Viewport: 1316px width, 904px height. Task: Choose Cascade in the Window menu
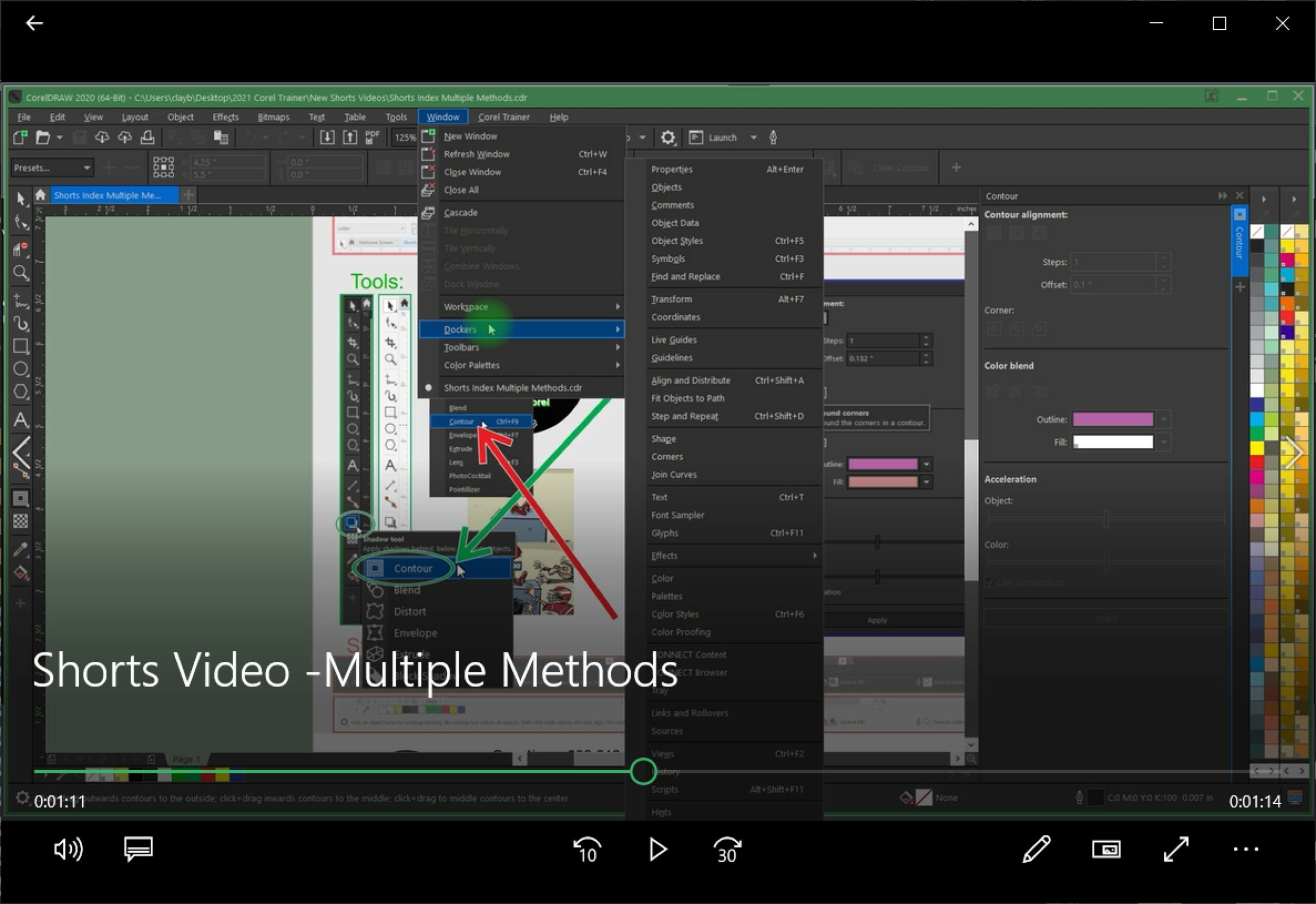522,212
